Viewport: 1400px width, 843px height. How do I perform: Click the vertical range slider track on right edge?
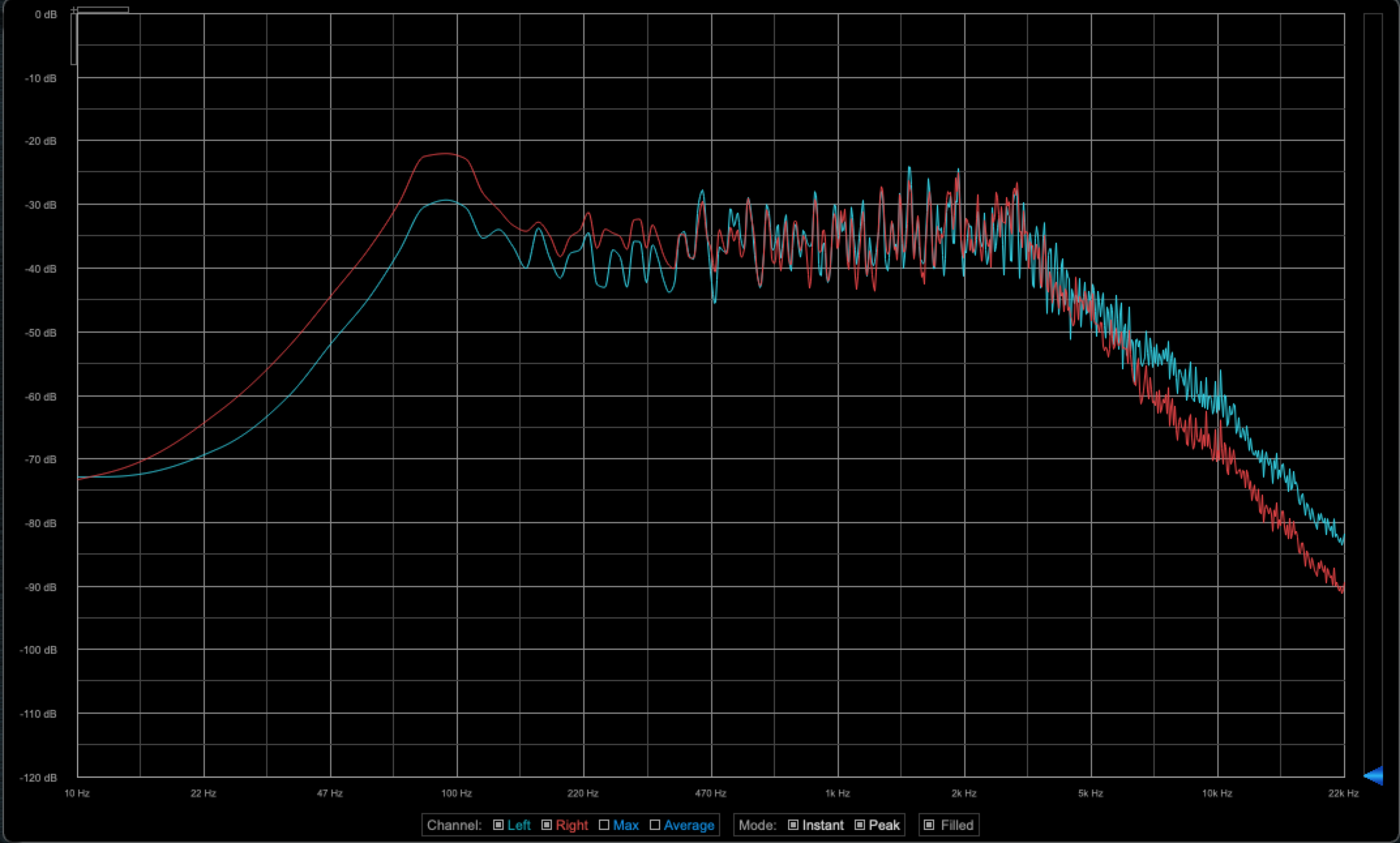[x=1373, y=391]
